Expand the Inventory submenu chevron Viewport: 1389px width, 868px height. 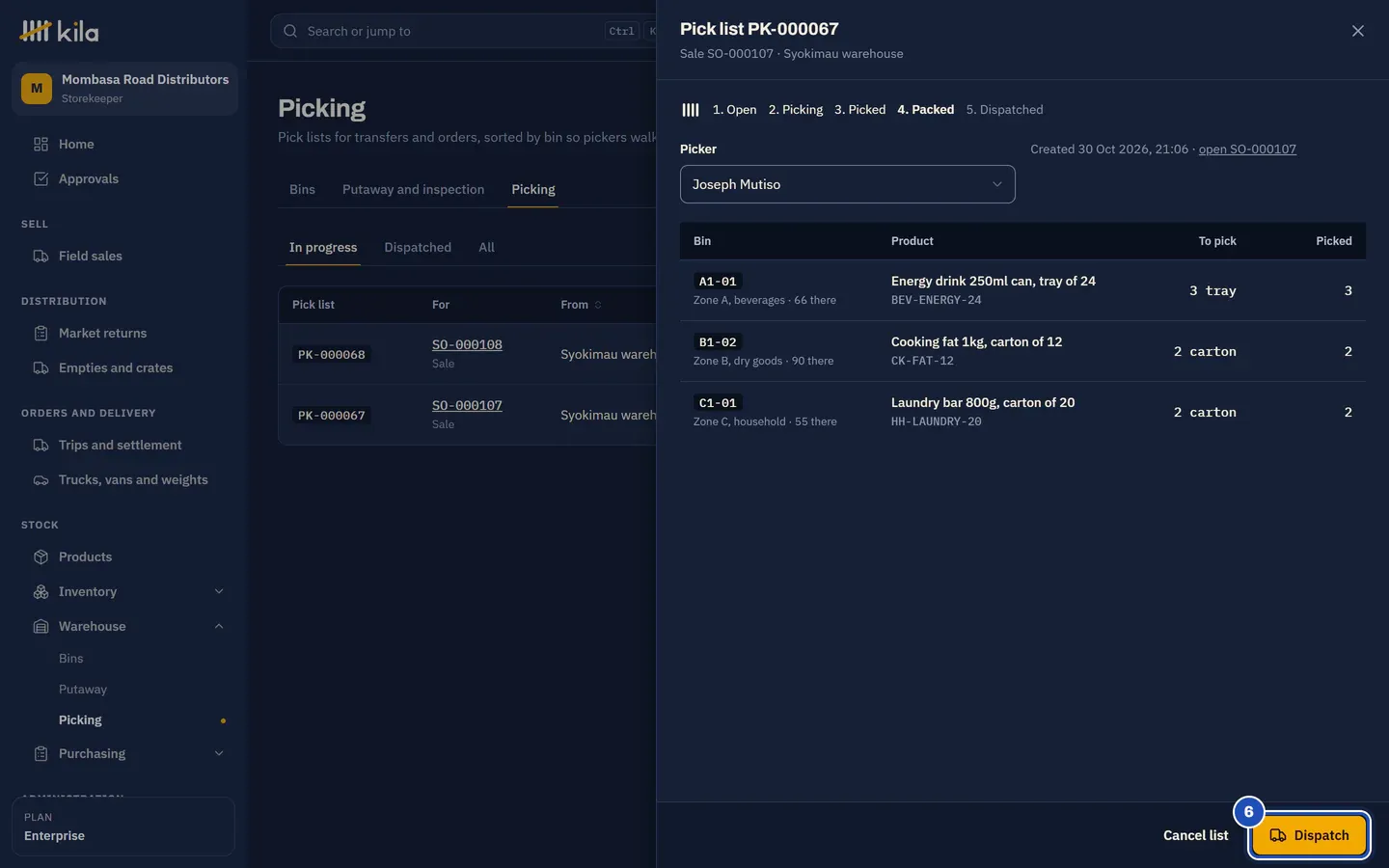pyautogui.click(x=219, y=592)
